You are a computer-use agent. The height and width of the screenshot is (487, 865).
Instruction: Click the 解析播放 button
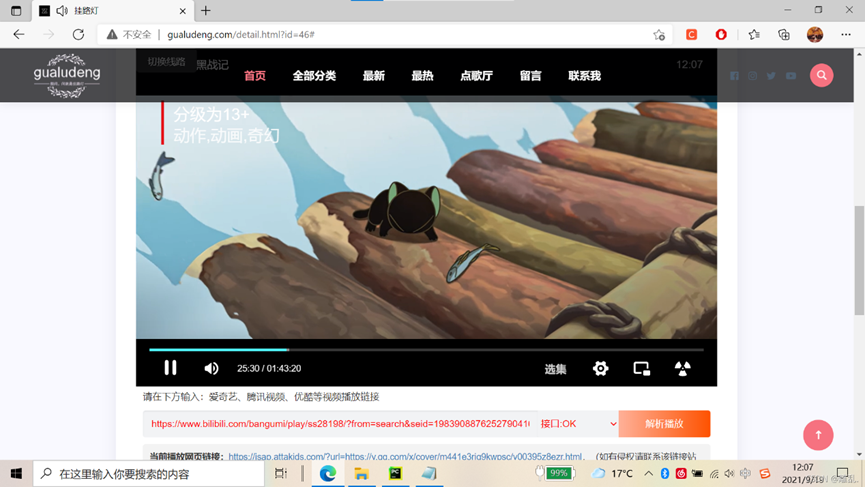tap(664, 424)
